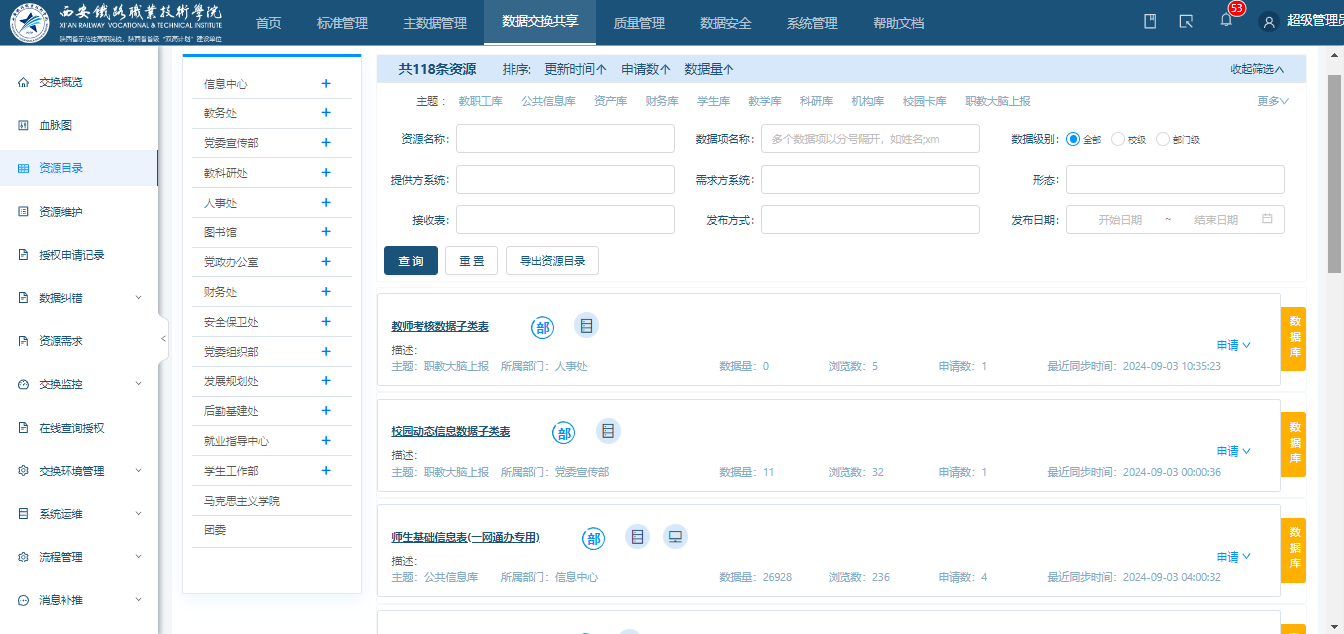Screen dimensions: 1344x634
Task: Open the 主数据管理 top menu
Action: coord(434,23)
